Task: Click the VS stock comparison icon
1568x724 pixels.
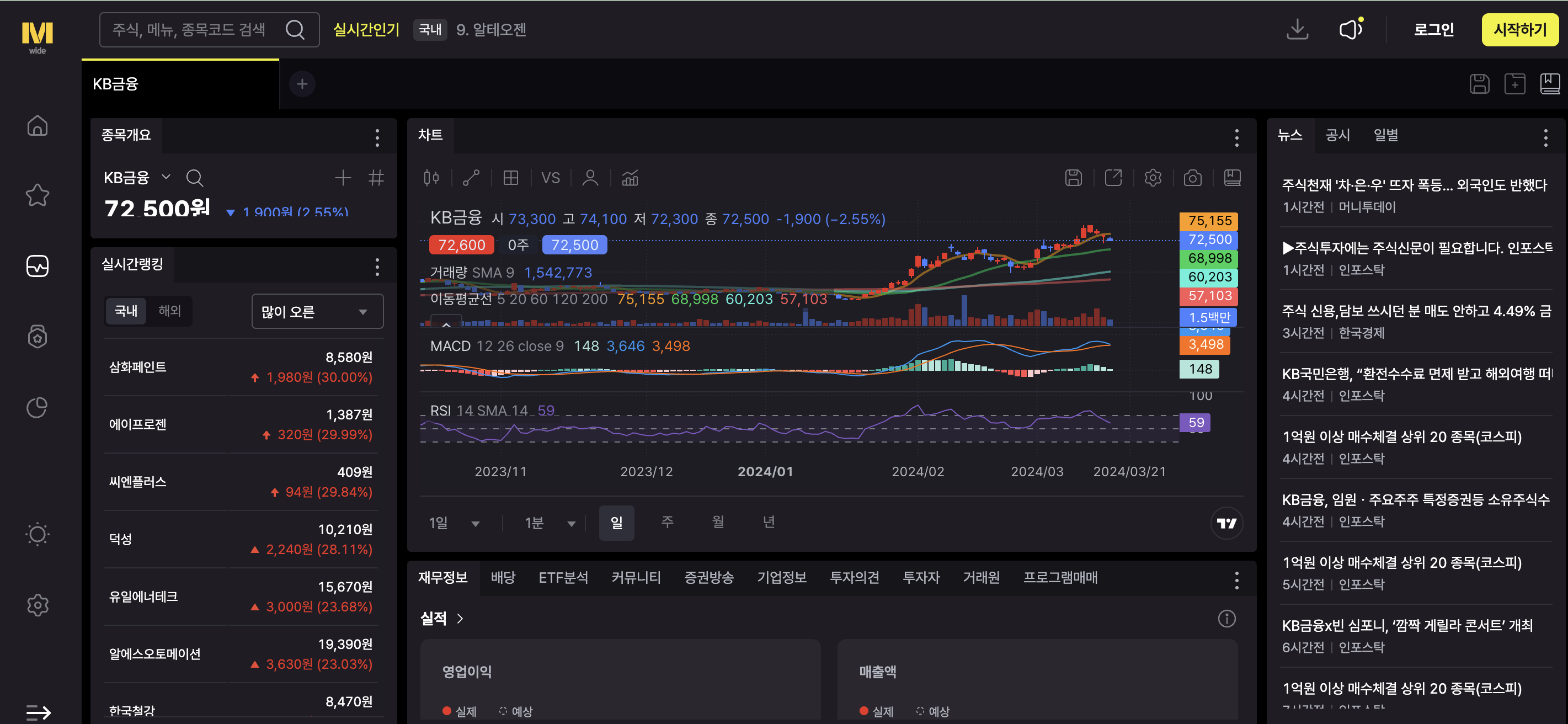Action: (551, 178)
